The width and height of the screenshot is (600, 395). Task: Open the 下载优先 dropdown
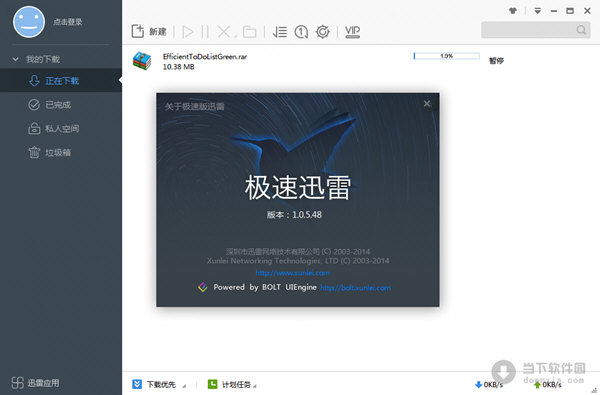pos(184,386)
